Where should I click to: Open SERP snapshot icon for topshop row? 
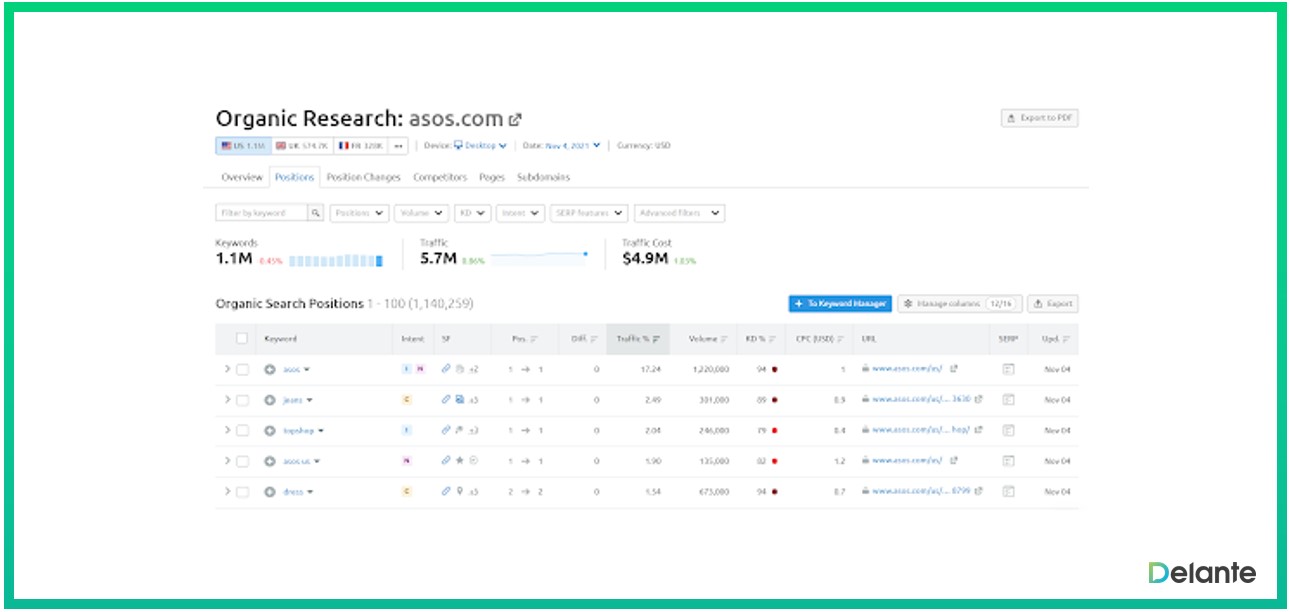(1008, 431)
